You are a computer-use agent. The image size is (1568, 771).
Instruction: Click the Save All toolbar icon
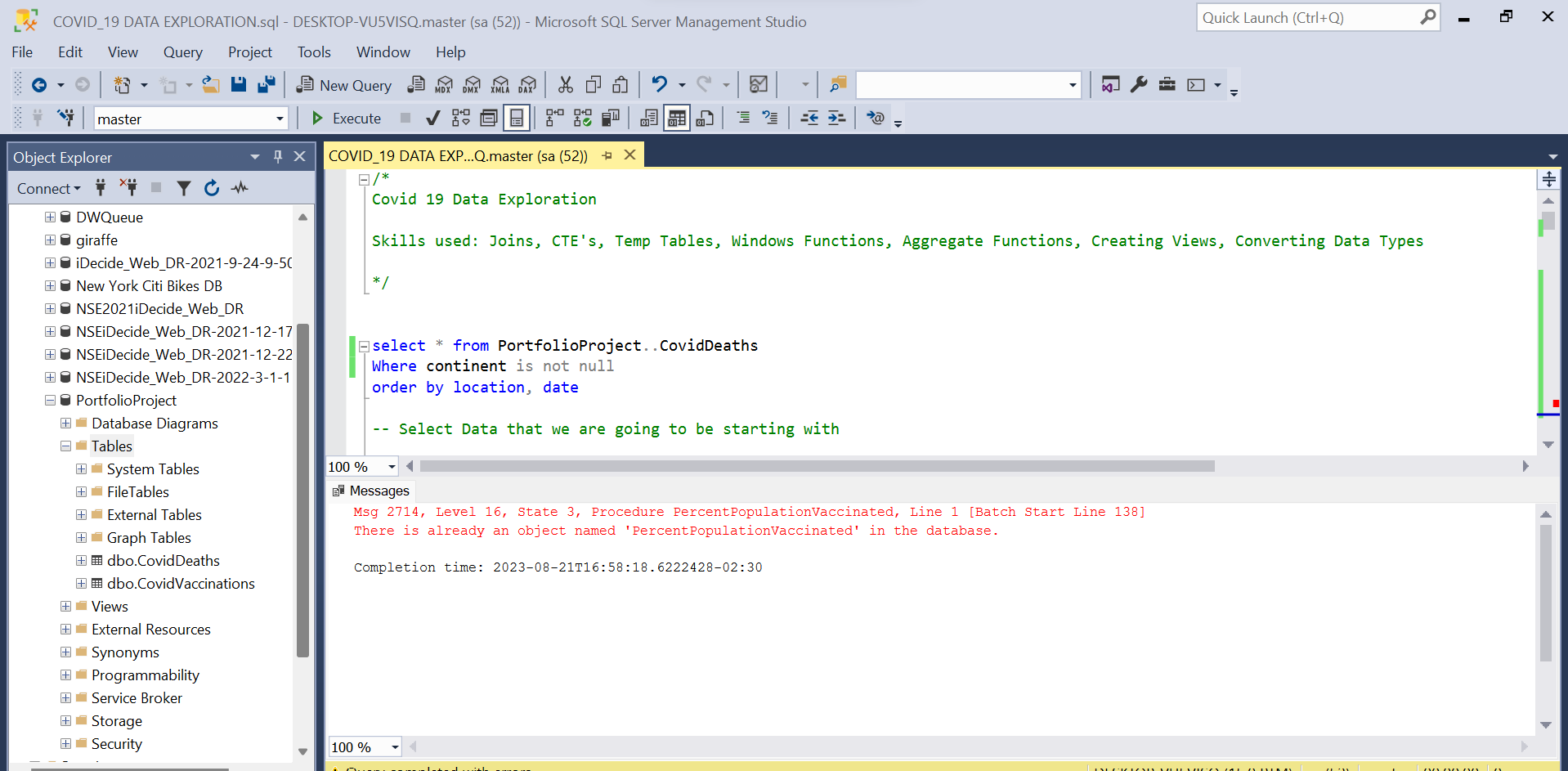267,85
